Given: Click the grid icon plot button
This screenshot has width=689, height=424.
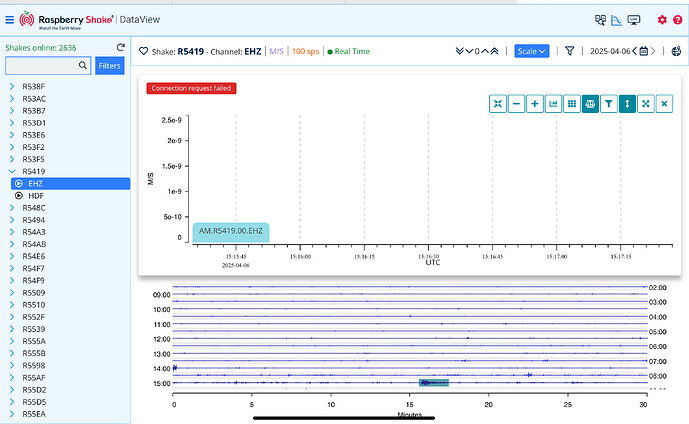Looking at the screenshot, I should click(572, 104).
